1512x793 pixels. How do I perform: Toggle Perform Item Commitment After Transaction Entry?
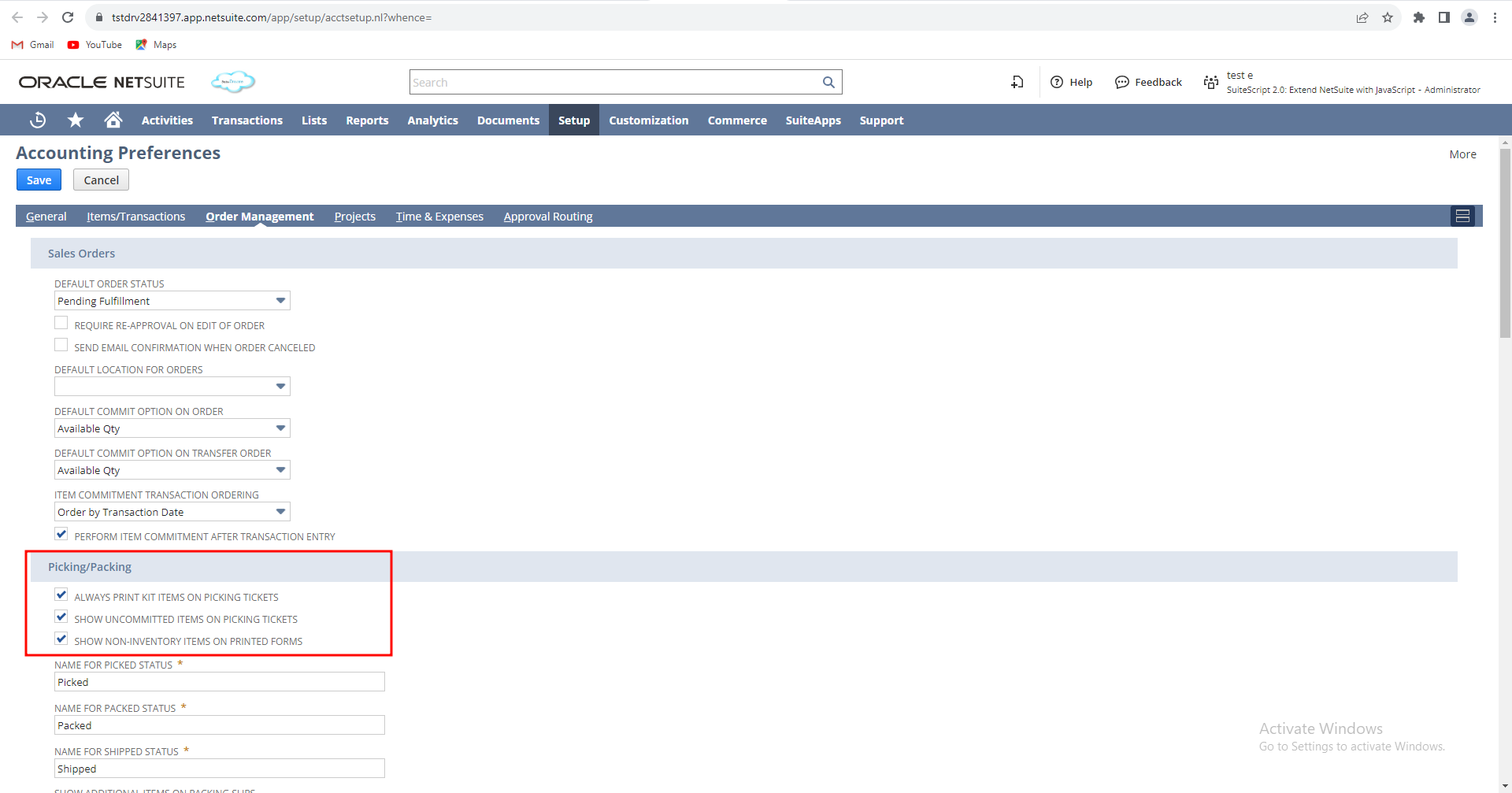click(61, 535)
